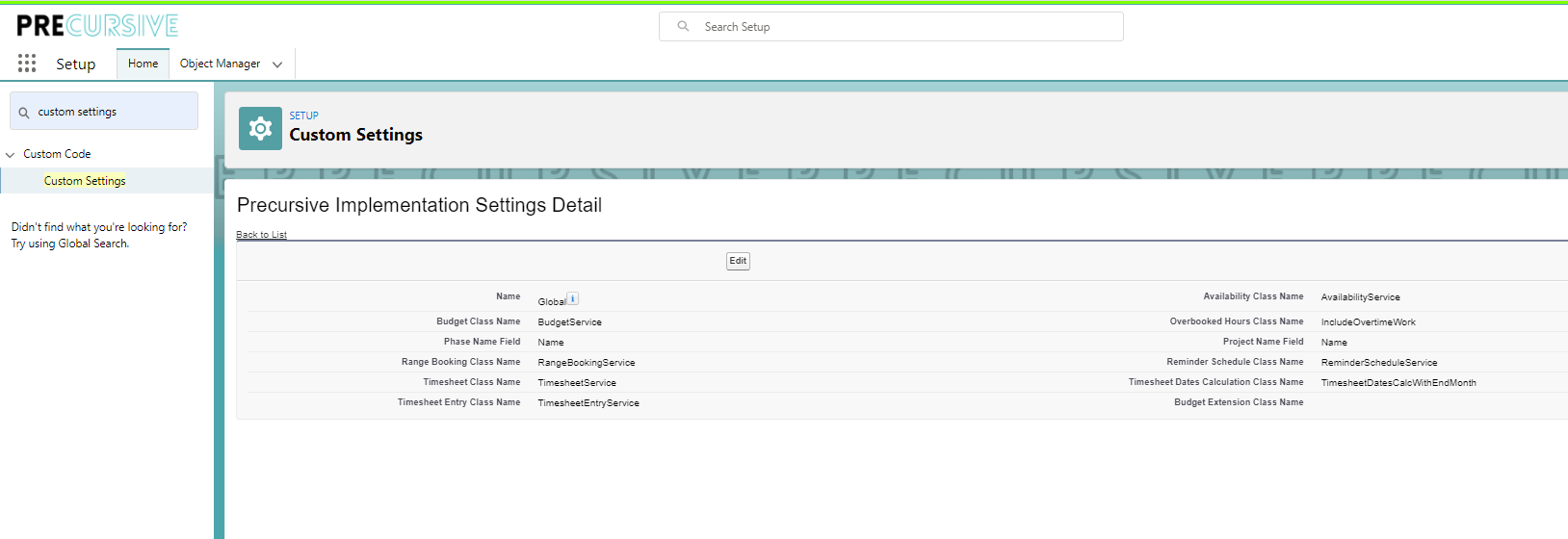Click the BudgetService field value
Viewport: 1568px width, 539px height.
[569, 322]
